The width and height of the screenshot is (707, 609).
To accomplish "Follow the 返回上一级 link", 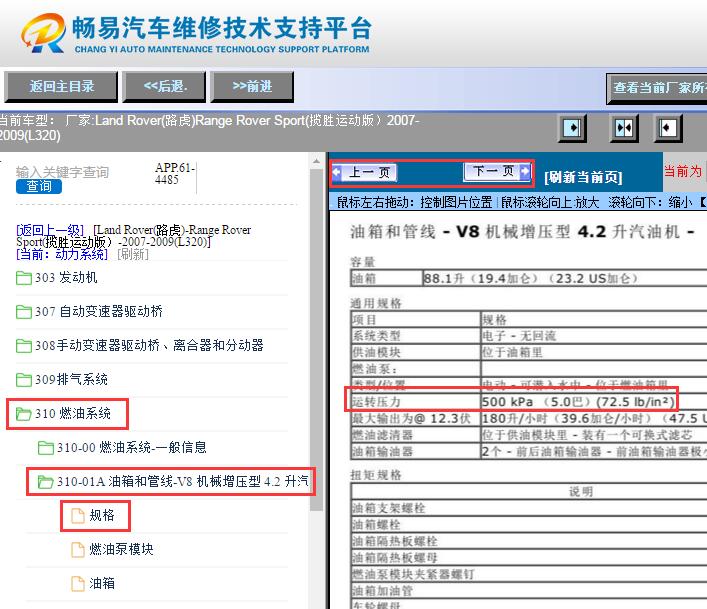I will [x=50, y=230].
